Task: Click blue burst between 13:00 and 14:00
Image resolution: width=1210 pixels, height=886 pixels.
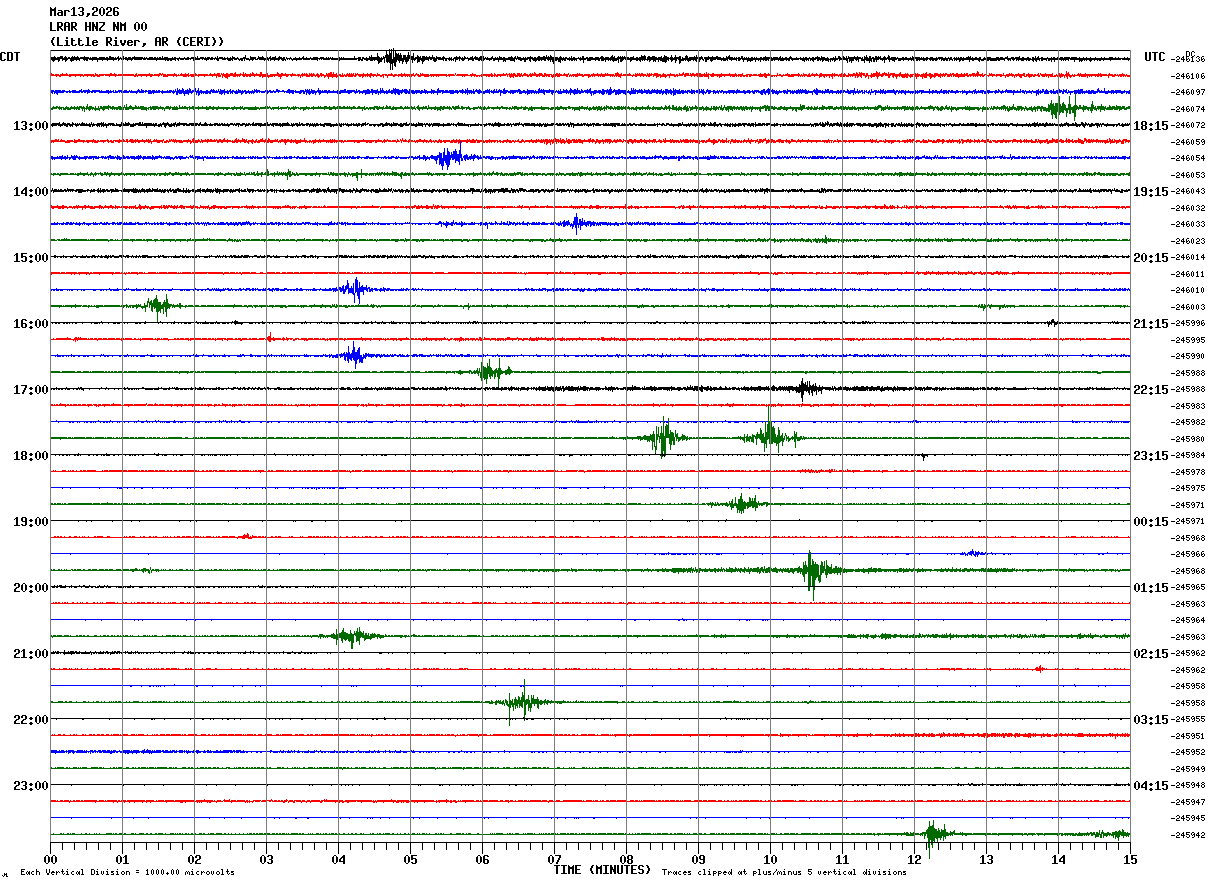Action: (x=449, y=157)
